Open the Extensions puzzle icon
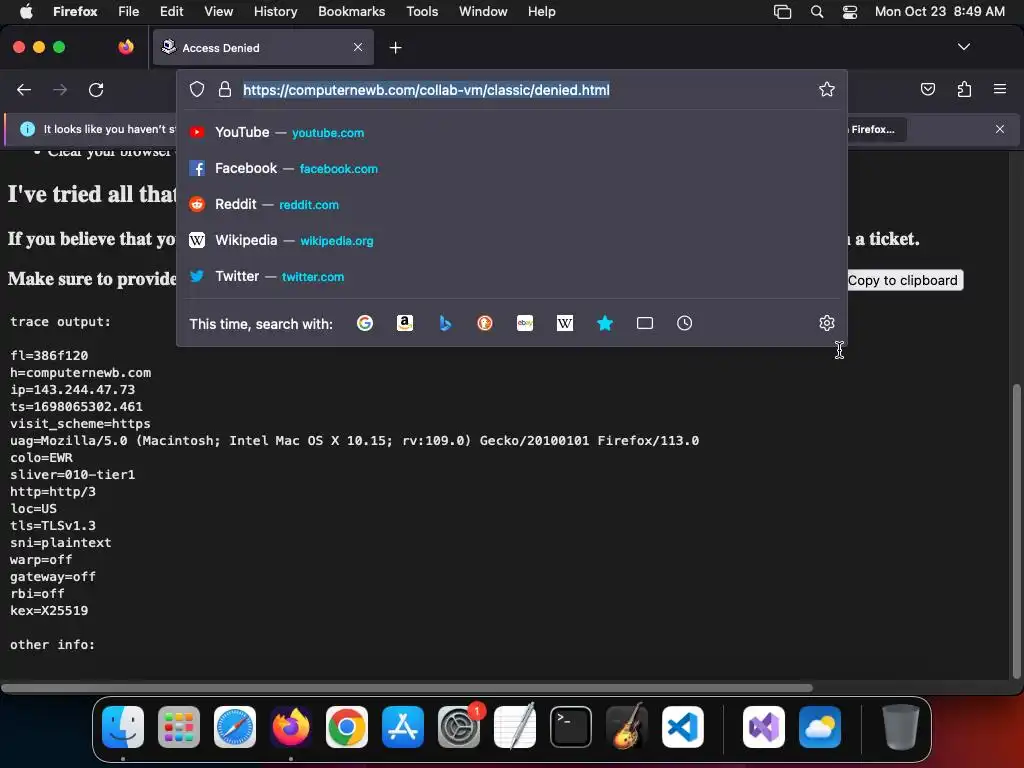Image resolution: width=1024 pixels, height=768 pixels. 964,89
